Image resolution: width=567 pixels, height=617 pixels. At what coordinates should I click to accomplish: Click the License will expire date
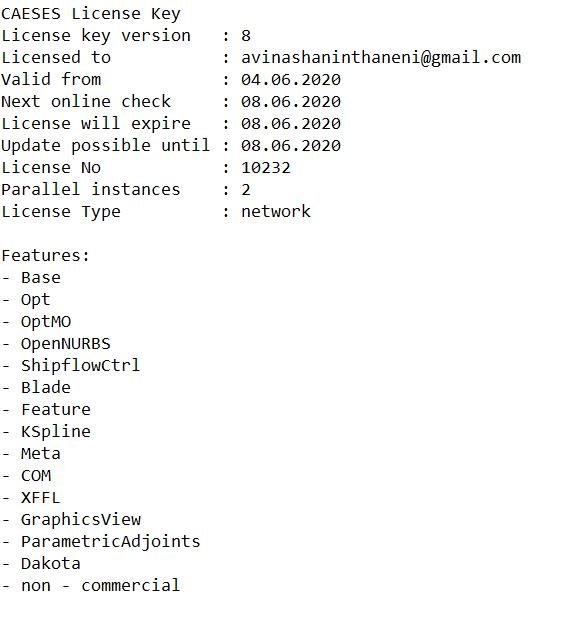291,124
